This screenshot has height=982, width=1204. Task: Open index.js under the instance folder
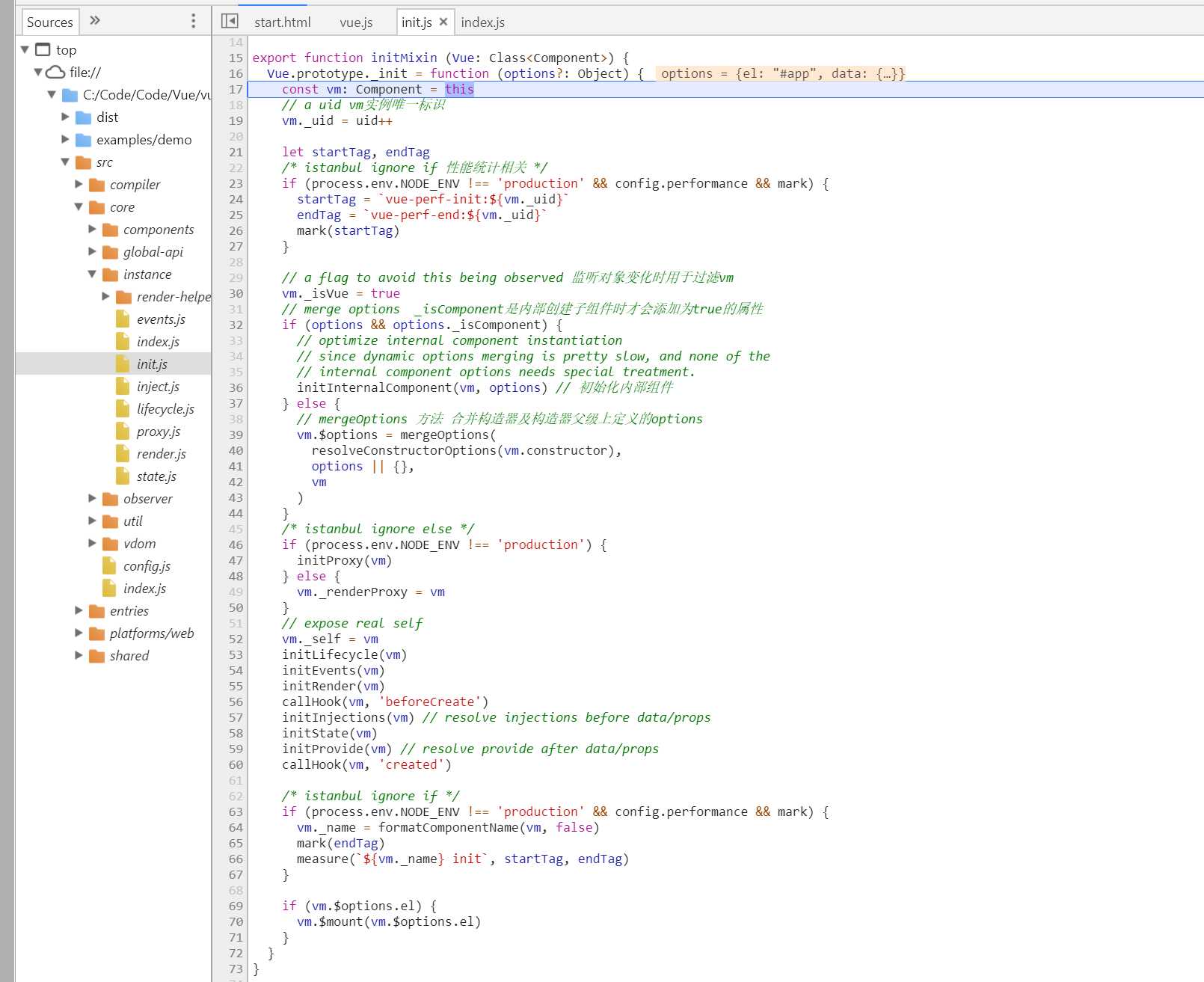tap(158, 342)
